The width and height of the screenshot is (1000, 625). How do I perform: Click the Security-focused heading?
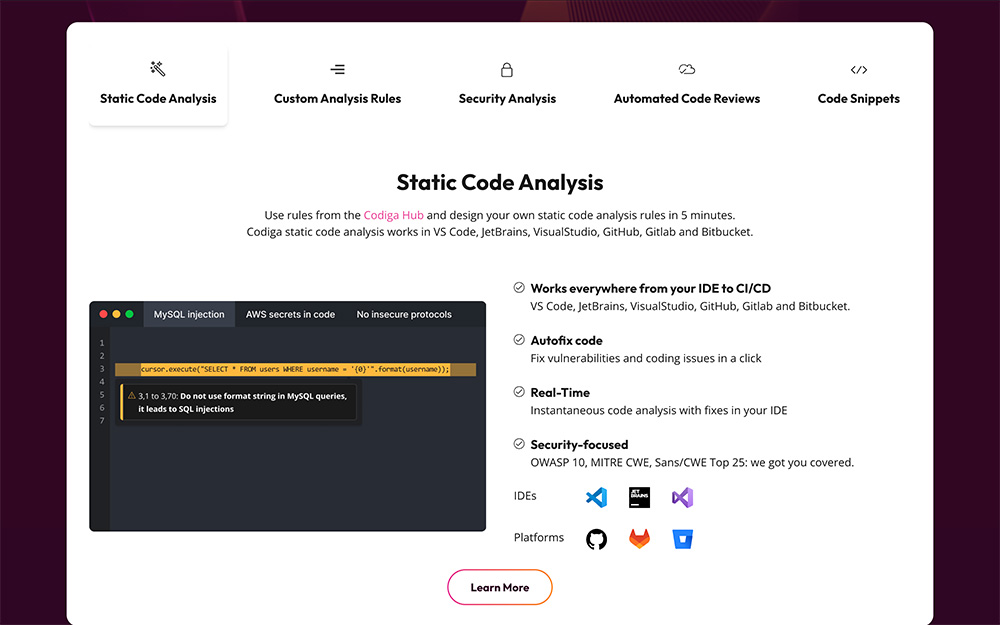[x=579, y=445]
